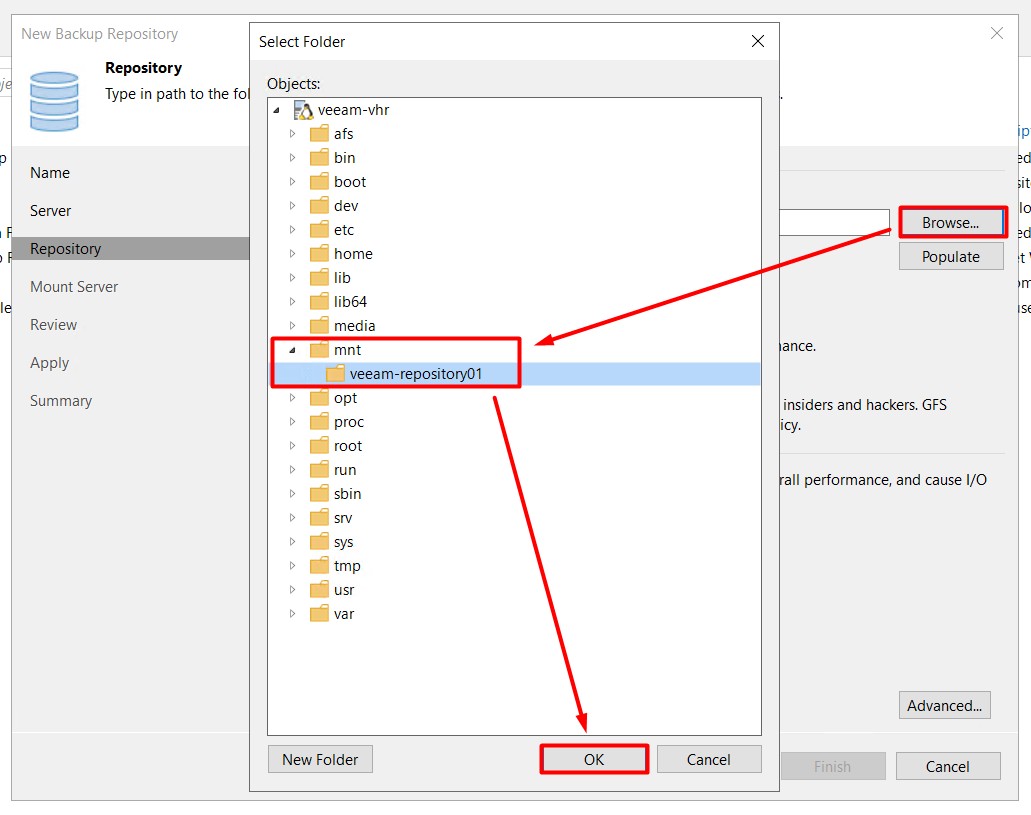The height and width of the screenshot is (815, 1031).
Task: Create a New Folder
Action: pos(320,760)
